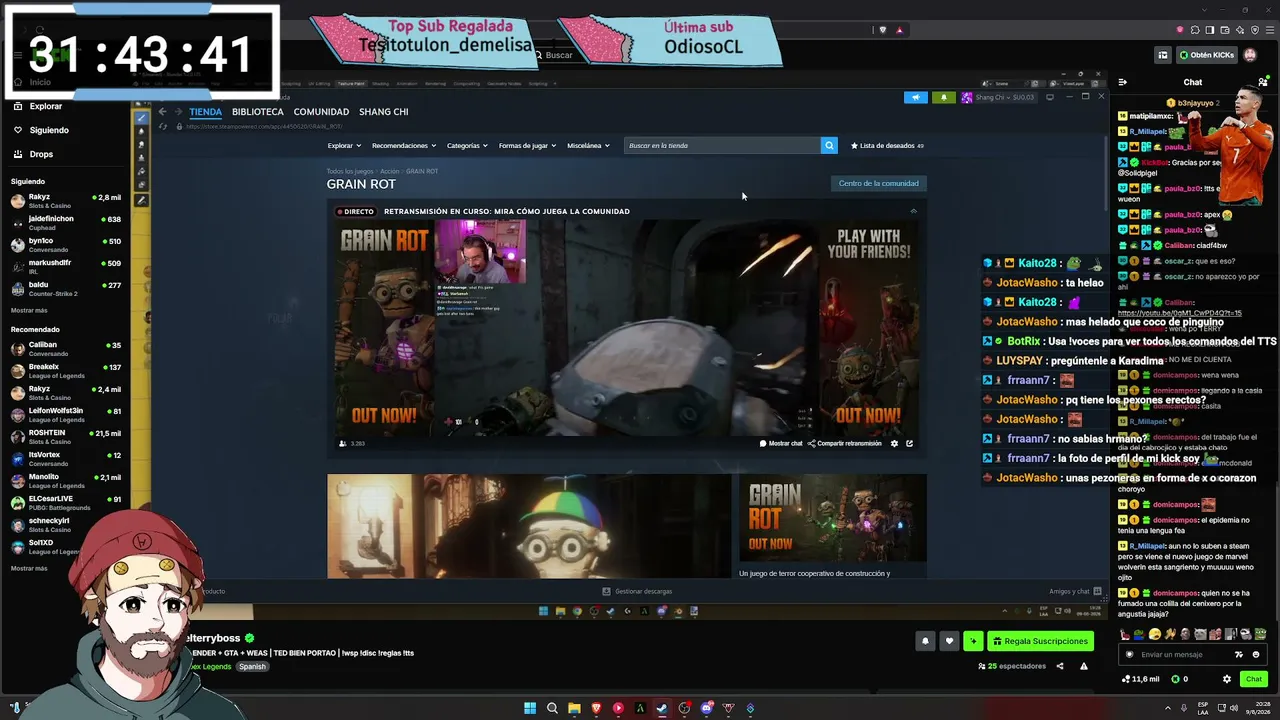Collapse the Kick chat panel arrow

point(1123,82)
